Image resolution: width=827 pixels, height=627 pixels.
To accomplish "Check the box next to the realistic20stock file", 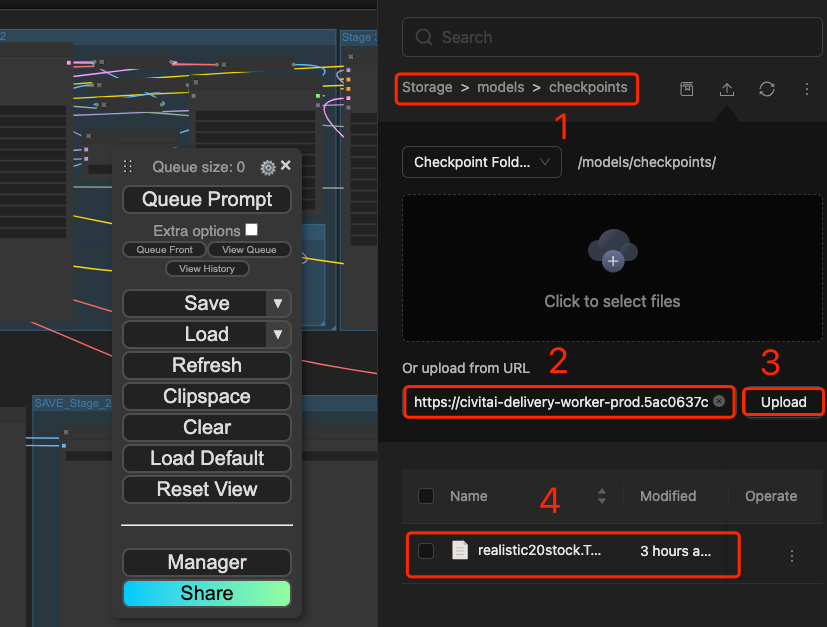I will (x=426, y=551).
